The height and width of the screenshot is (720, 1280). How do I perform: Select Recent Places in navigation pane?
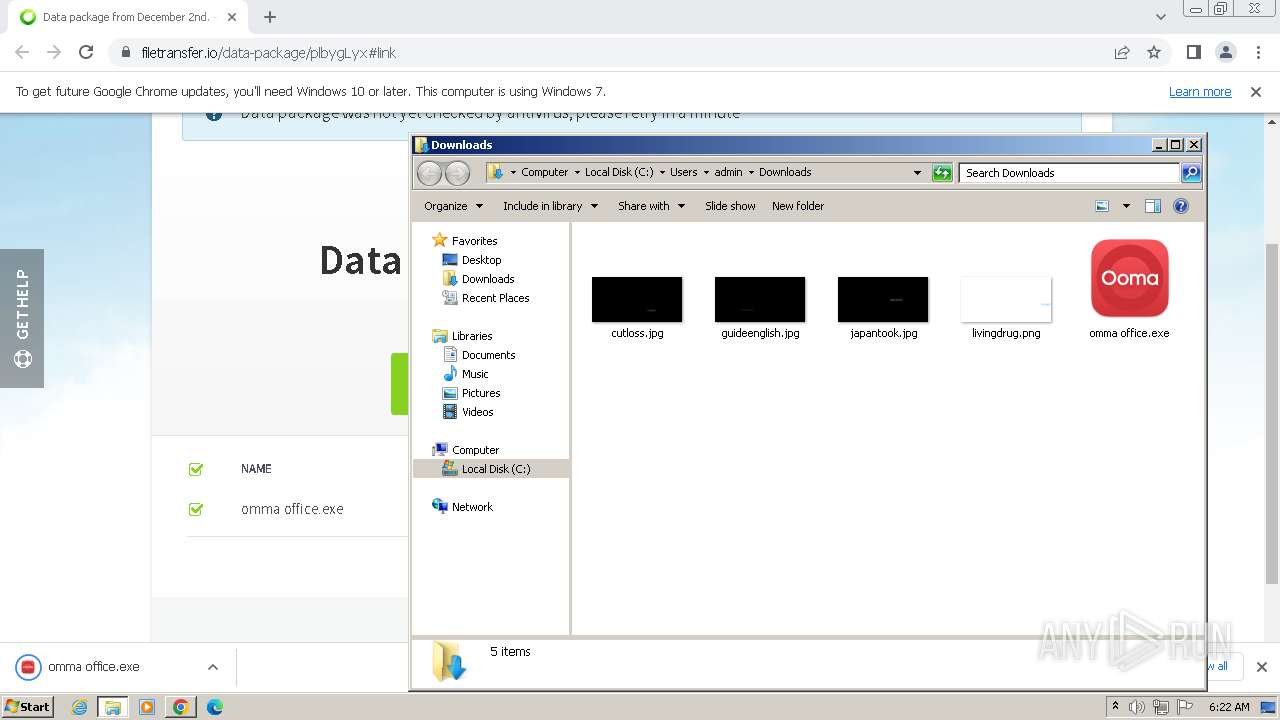click(495, 298)
